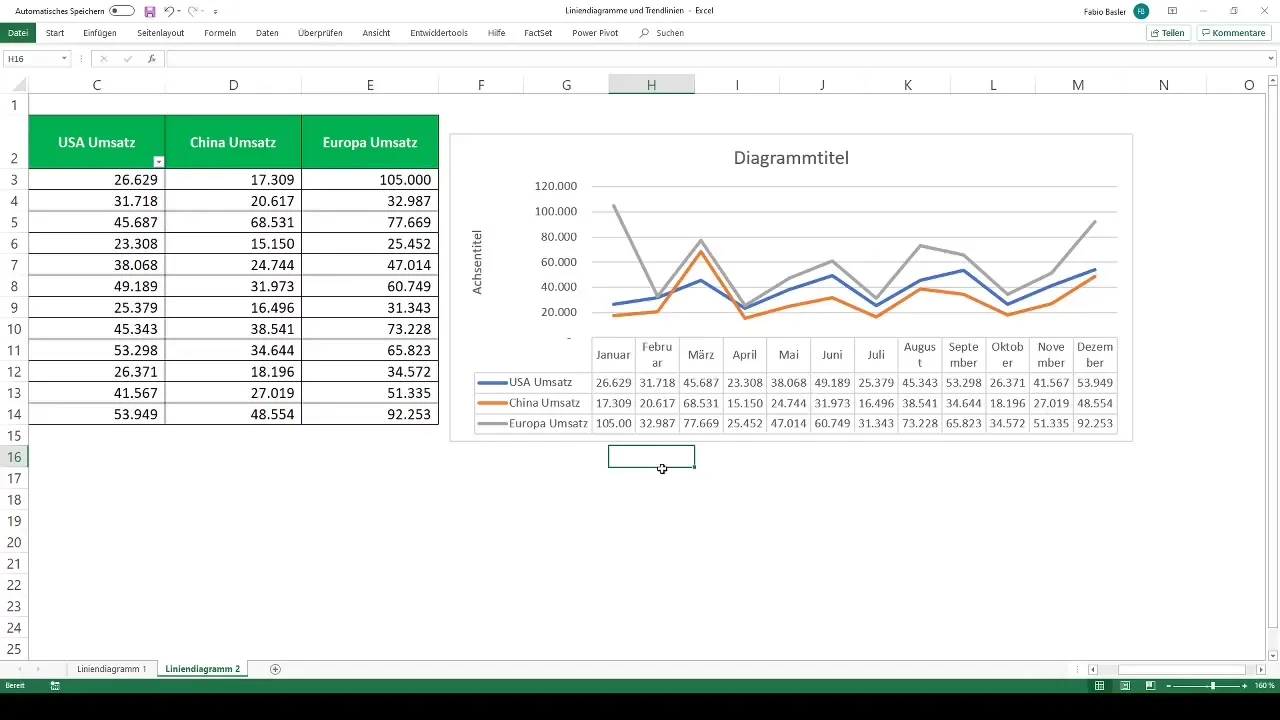Screen dimensions: 1280x720
Task: Click the zoom out minus button
Action: [1168, 686]
